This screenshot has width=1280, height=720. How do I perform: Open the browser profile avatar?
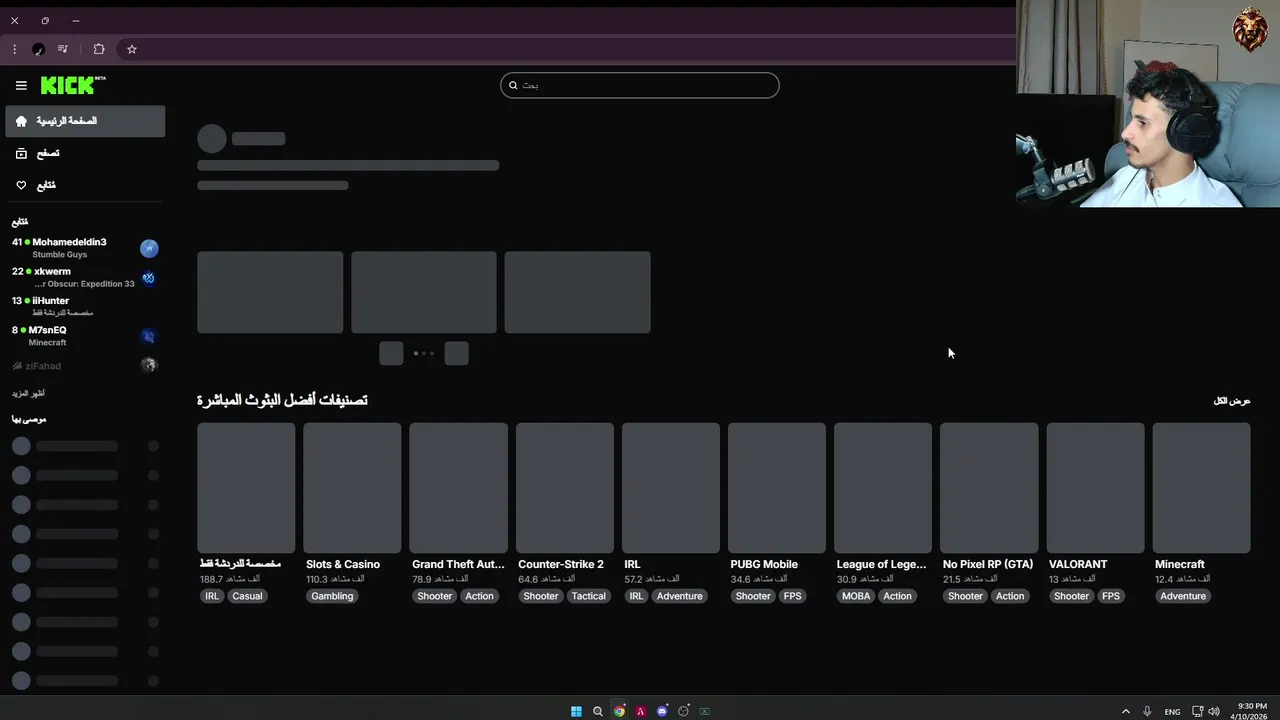tap(38, 49)
